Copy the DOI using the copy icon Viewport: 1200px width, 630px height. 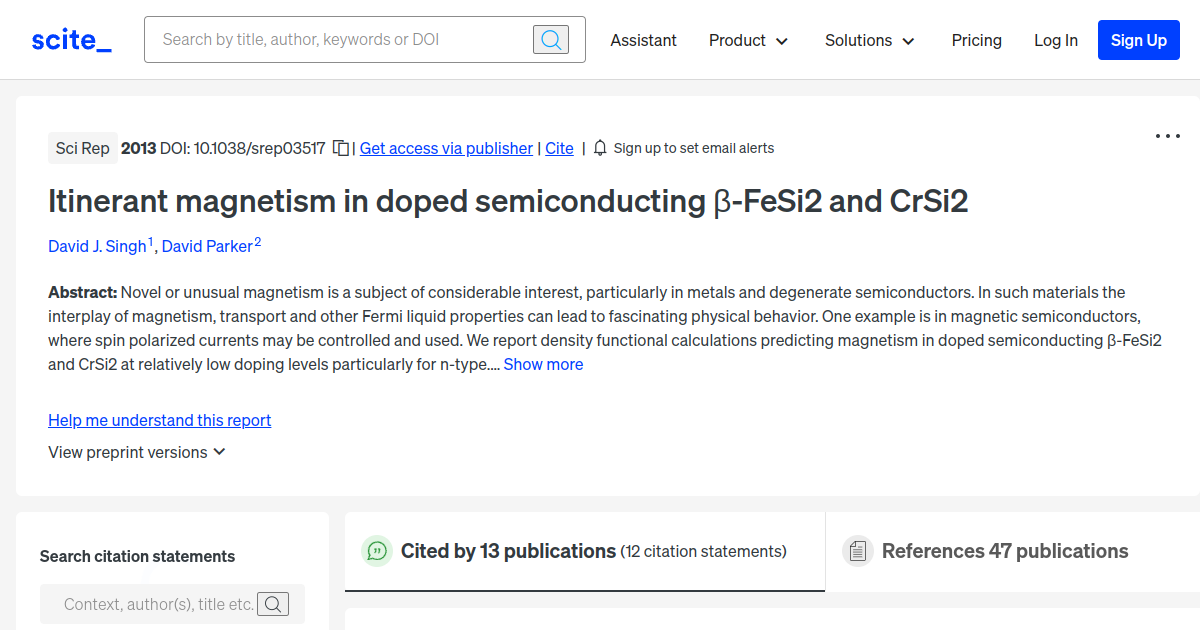[x=340, y=147]
